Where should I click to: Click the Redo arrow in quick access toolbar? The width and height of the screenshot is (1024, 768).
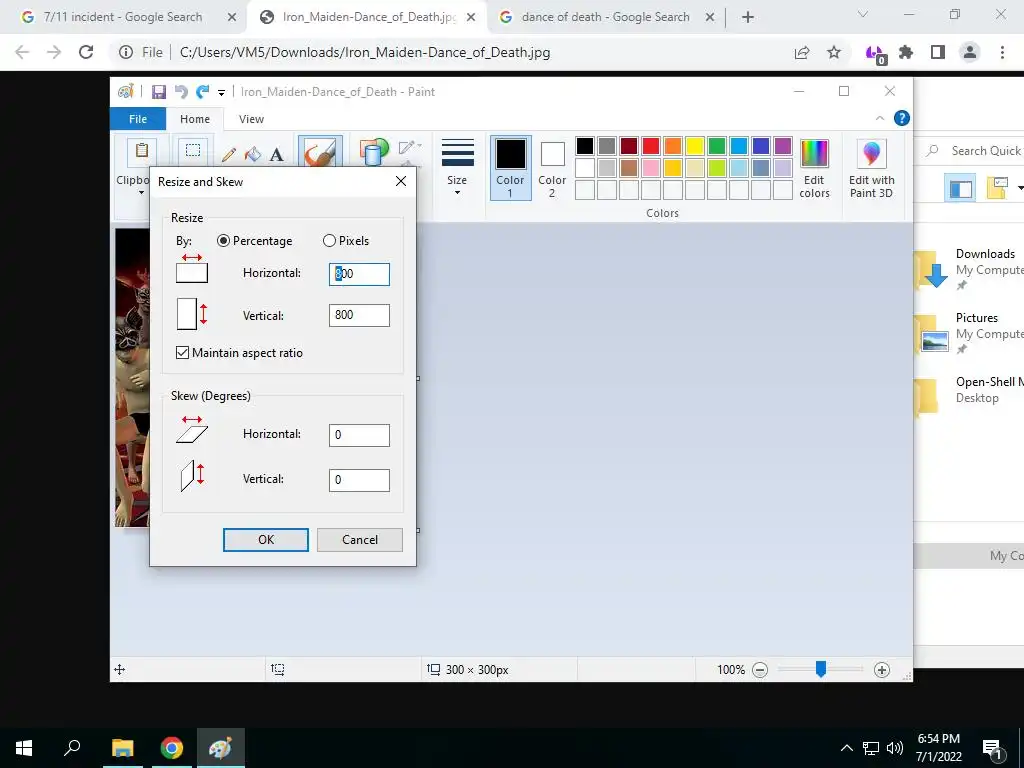click(x=202, y=92)
